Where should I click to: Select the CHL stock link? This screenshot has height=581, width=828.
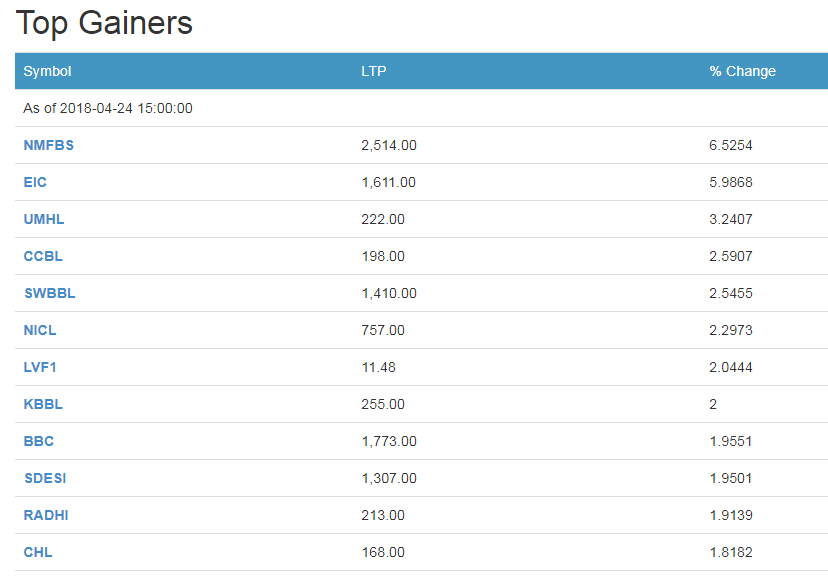(38, 552)
